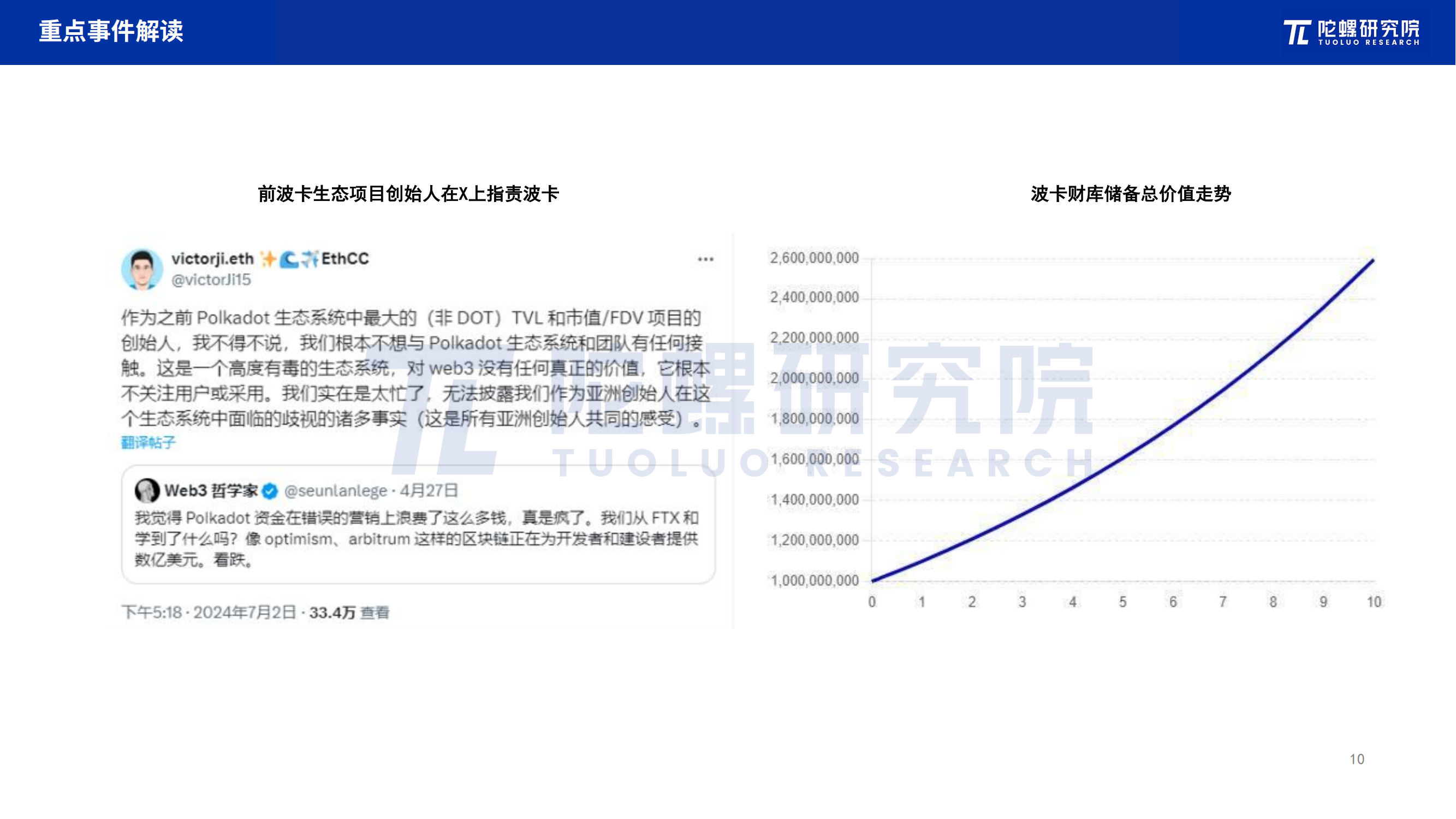Open the three-dot more options menu on the tweet

pyautogui.click(x=705, y=258)
